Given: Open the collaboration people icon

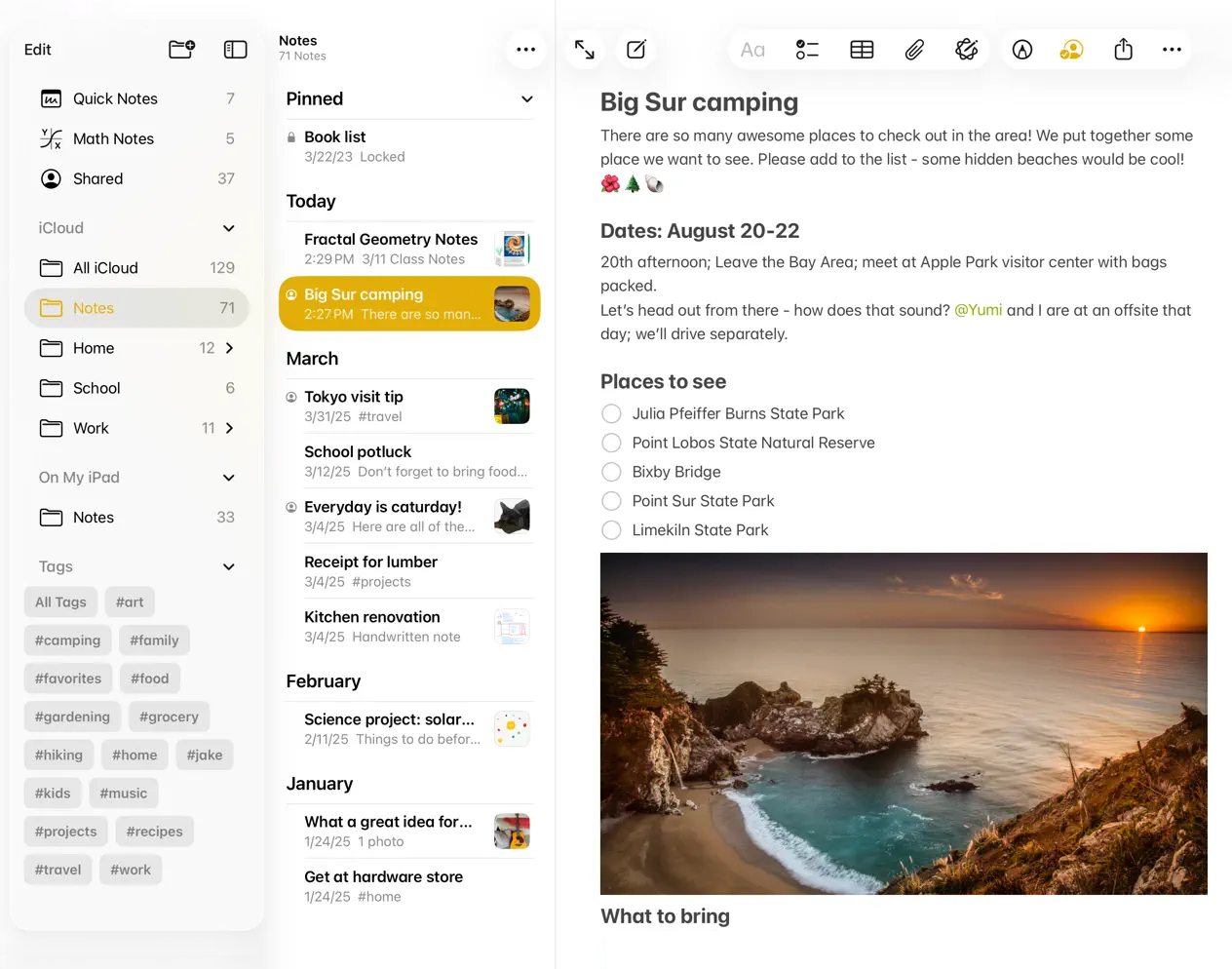Looking at the screenshot, I should (x=1071, y=50).
